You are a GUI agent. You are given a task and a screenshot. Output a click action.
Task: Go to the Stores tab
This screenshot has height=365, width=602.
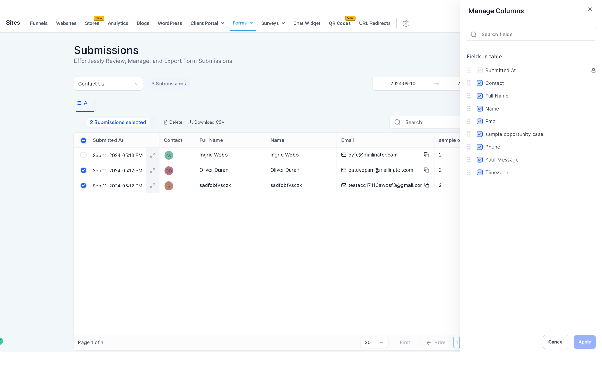tap(92, 23)
